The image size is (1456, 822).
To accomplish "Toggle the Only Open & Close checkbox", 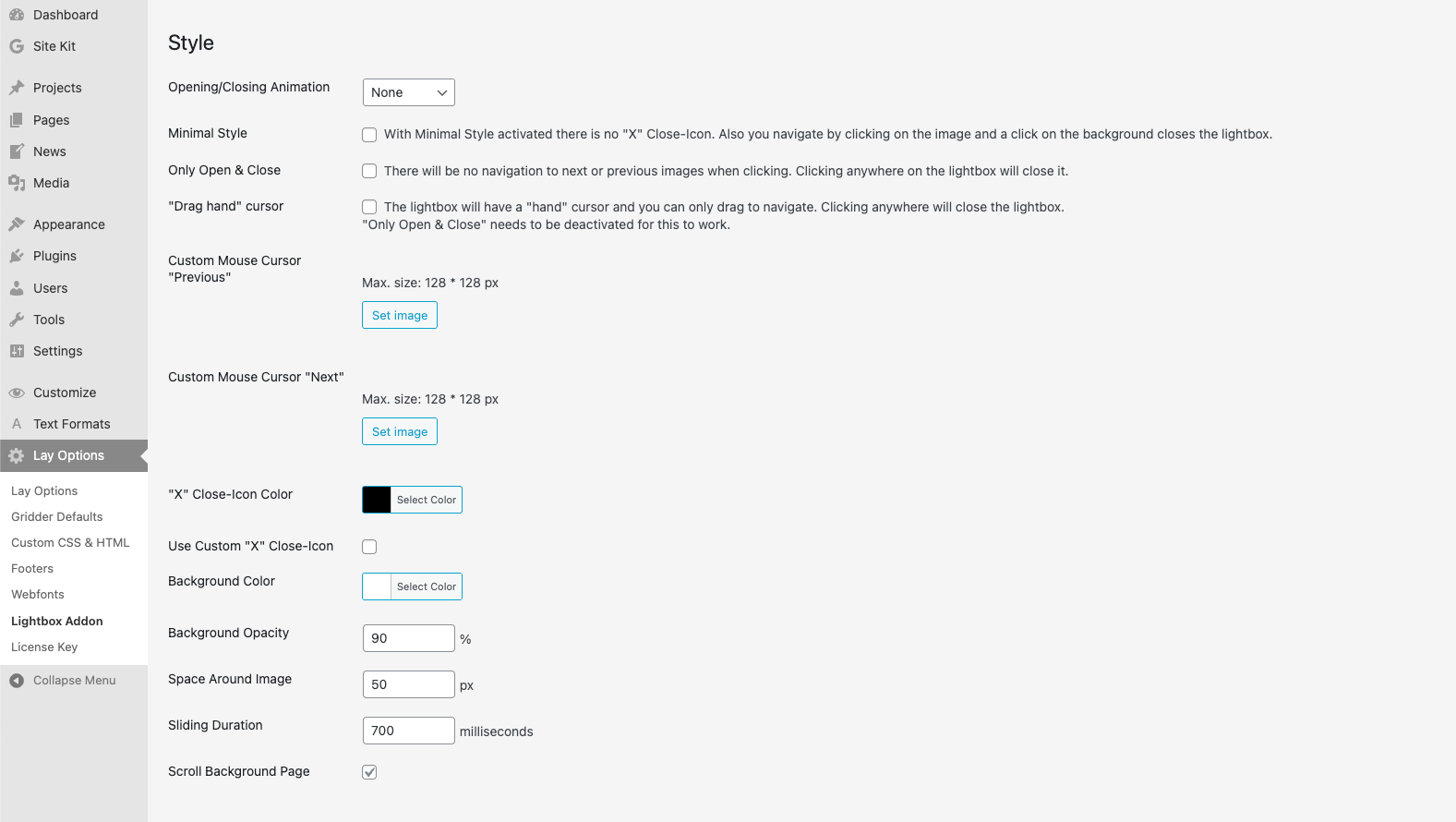I will pyautogui.click(x=369, y=171).
